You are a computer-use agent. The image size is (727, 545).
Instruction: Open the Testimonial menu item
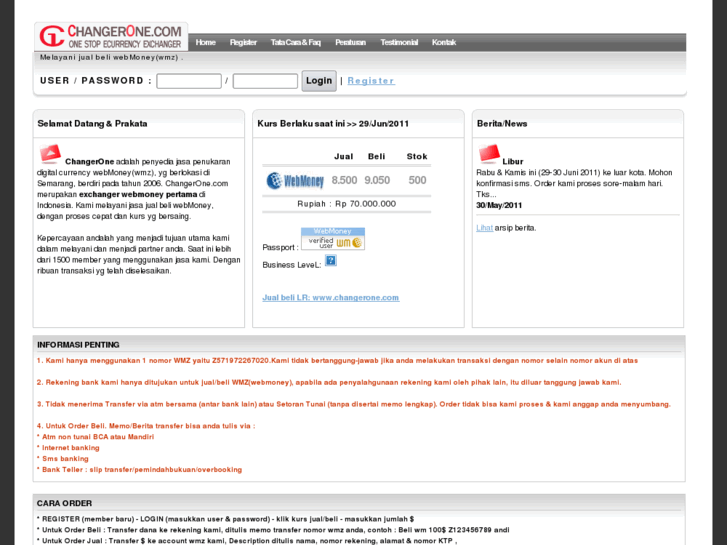point(399,42)
